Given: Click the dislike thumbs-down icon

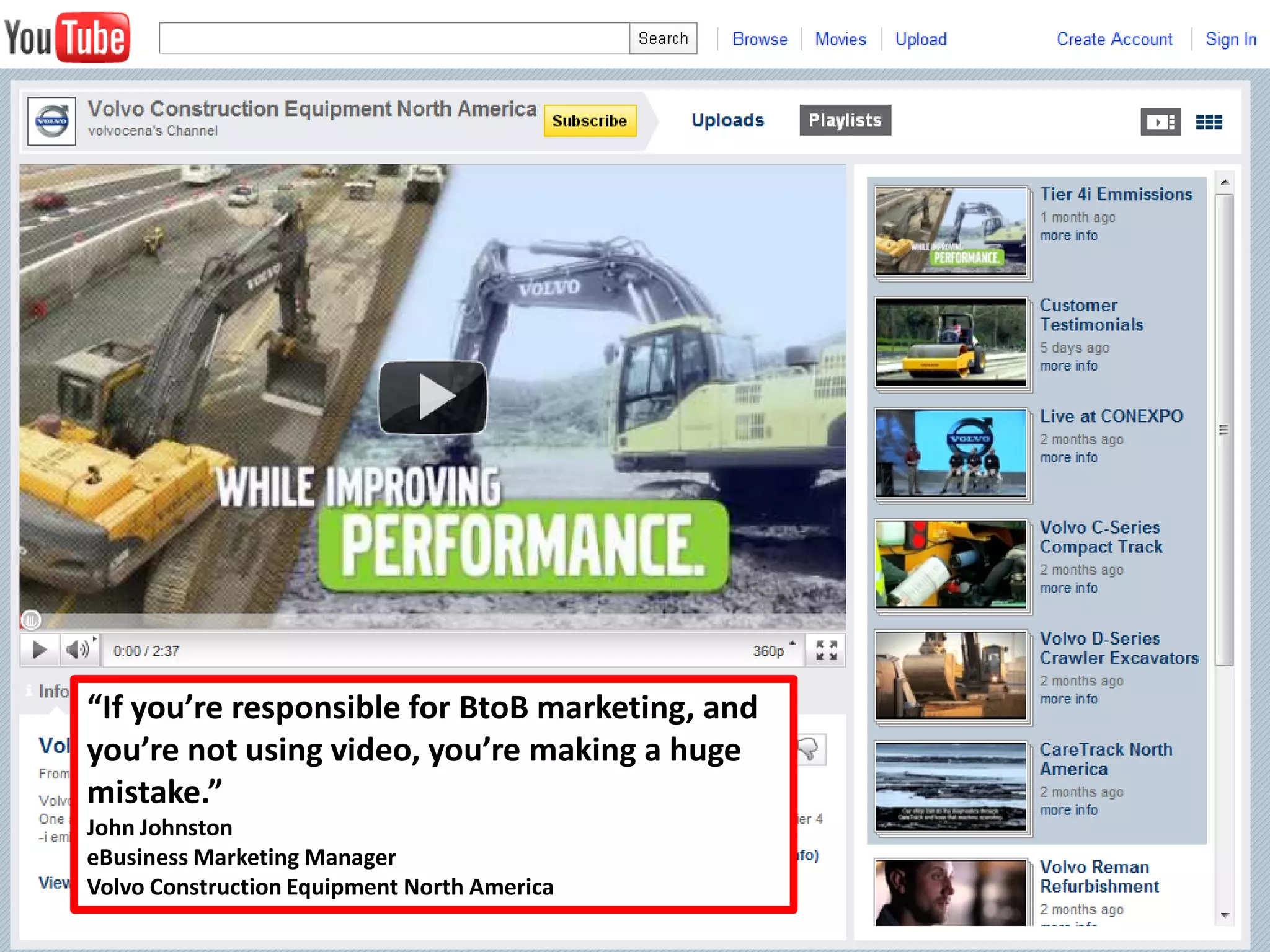Looking at the screenshot, I should pyautogui.click(x=810, y=750).
